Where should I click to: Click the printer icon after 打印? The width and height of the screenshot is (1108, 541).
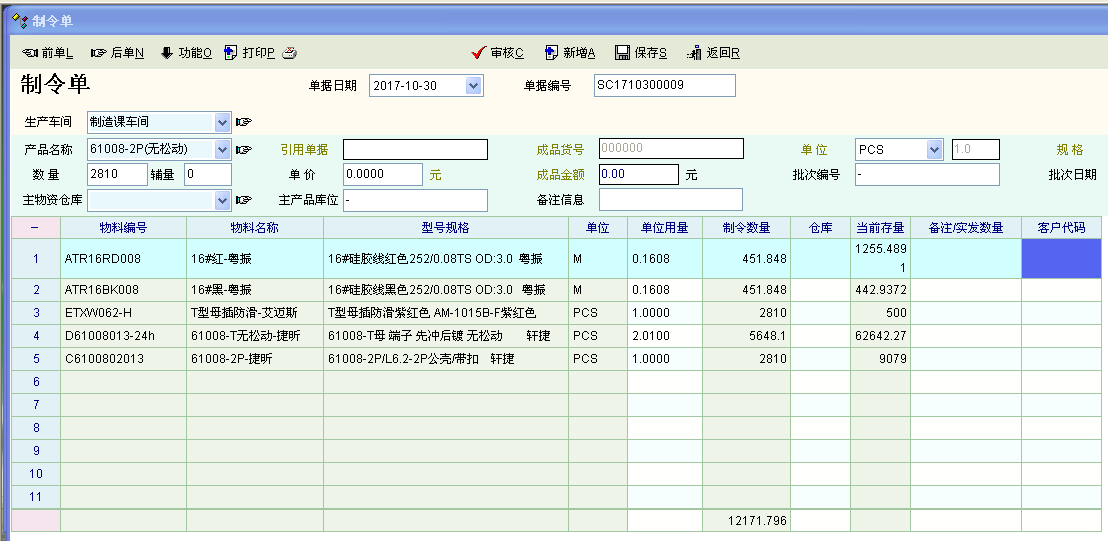[x=289, y=53]
